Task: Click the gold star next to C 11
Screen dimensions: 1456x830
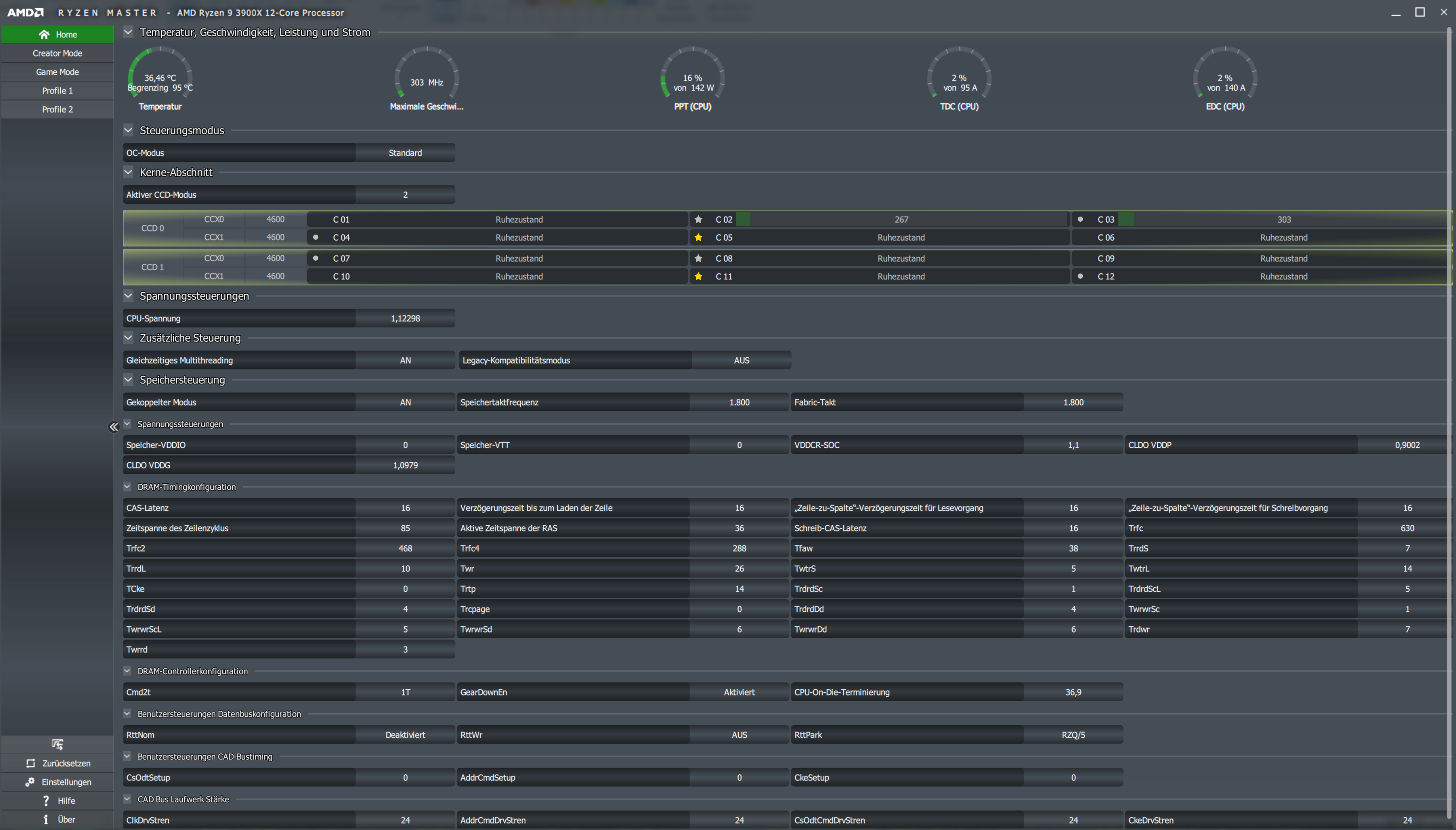Action: pos(698,277)
